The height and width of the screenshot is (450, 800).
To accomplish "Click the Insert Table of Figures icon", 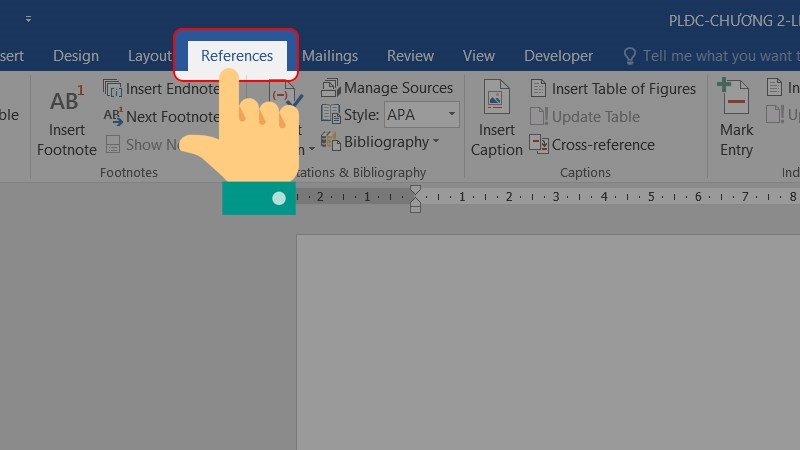I will click(x=539, y=89).
